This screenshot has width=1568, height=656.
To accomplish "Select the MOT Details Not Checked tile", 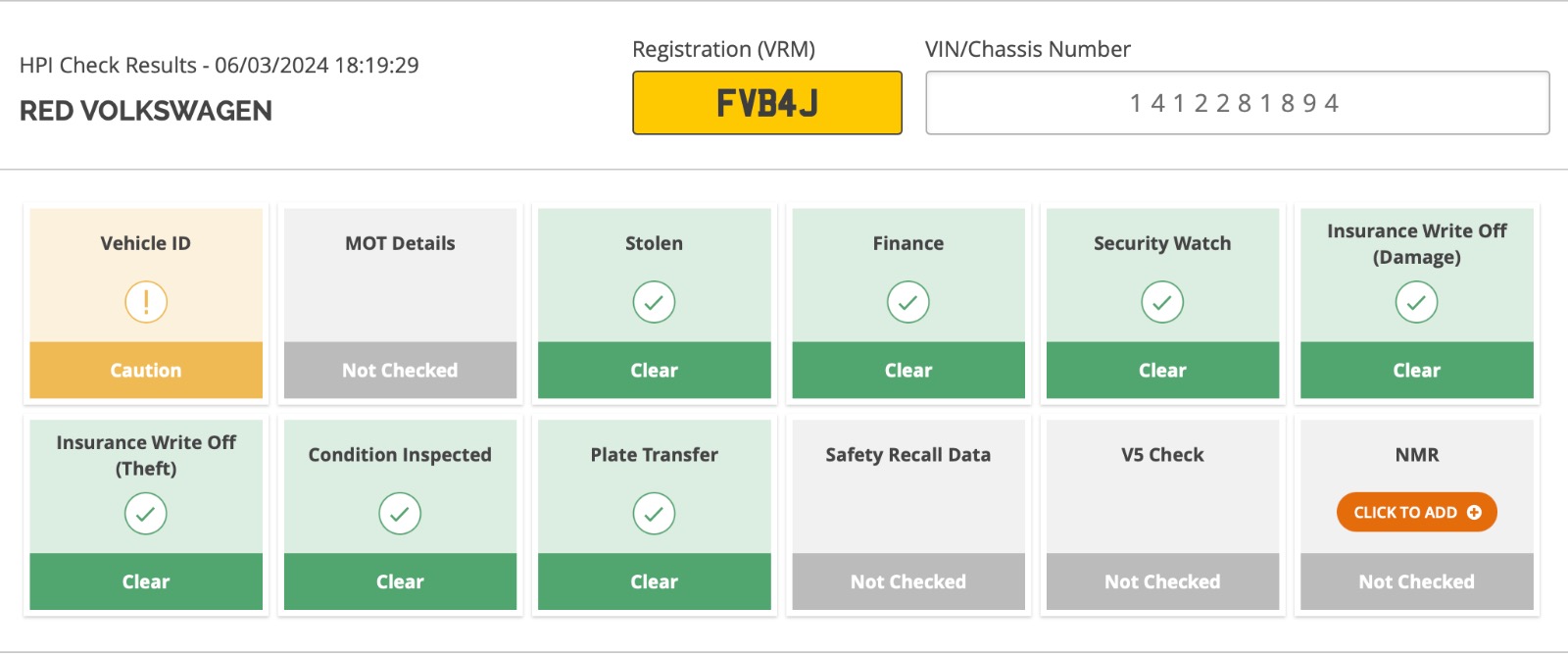I will [x=400, y=303].
